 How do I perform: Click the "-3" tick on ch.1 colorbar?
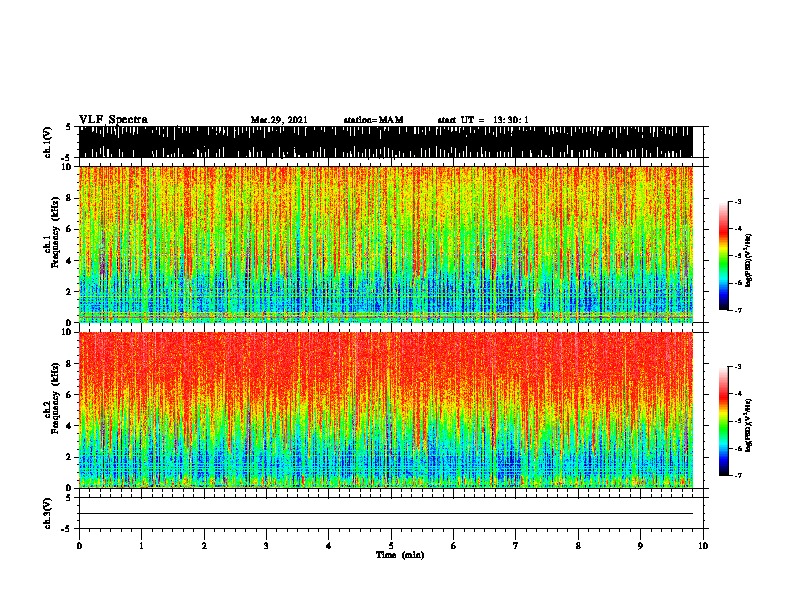coord(738,201)
